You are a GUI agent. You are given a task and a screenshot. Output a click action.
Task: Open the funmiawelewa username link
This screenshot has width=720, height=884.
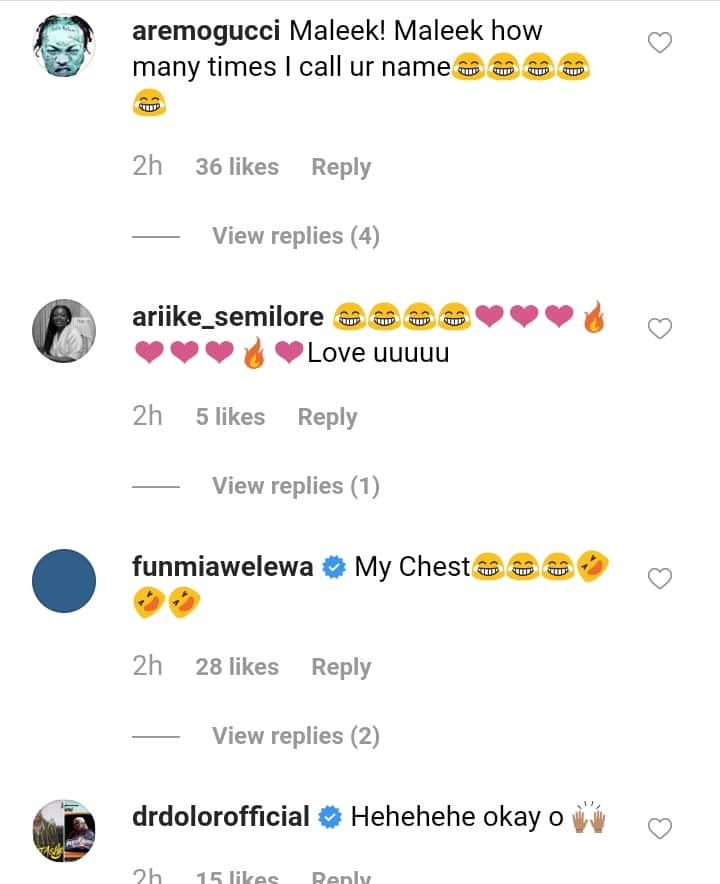point(222,568)
